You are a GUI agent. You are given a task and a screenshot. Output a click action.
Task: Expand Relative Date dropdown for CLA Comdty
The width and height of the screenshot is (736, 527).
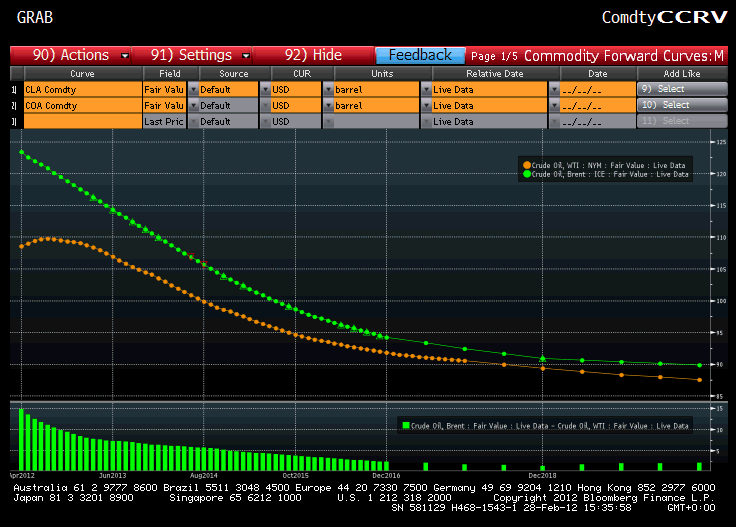[x=426, y=89]
